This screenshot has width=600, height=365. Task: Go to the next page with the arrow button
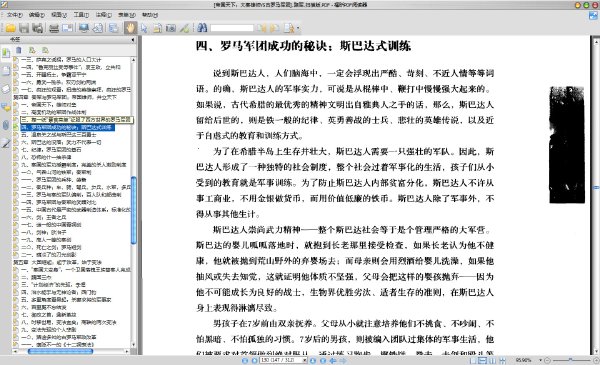[313, 360]
